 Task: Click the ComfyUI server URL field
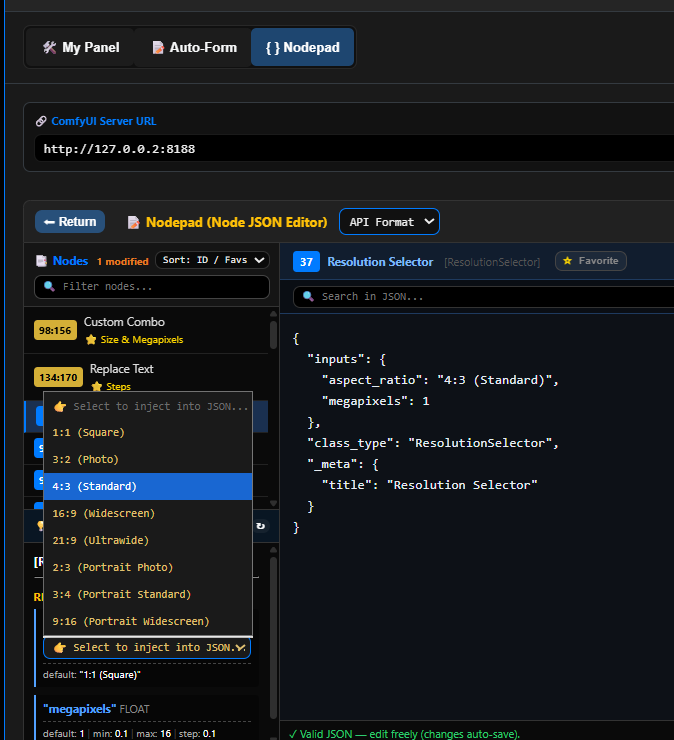click(x=354, y=149)
